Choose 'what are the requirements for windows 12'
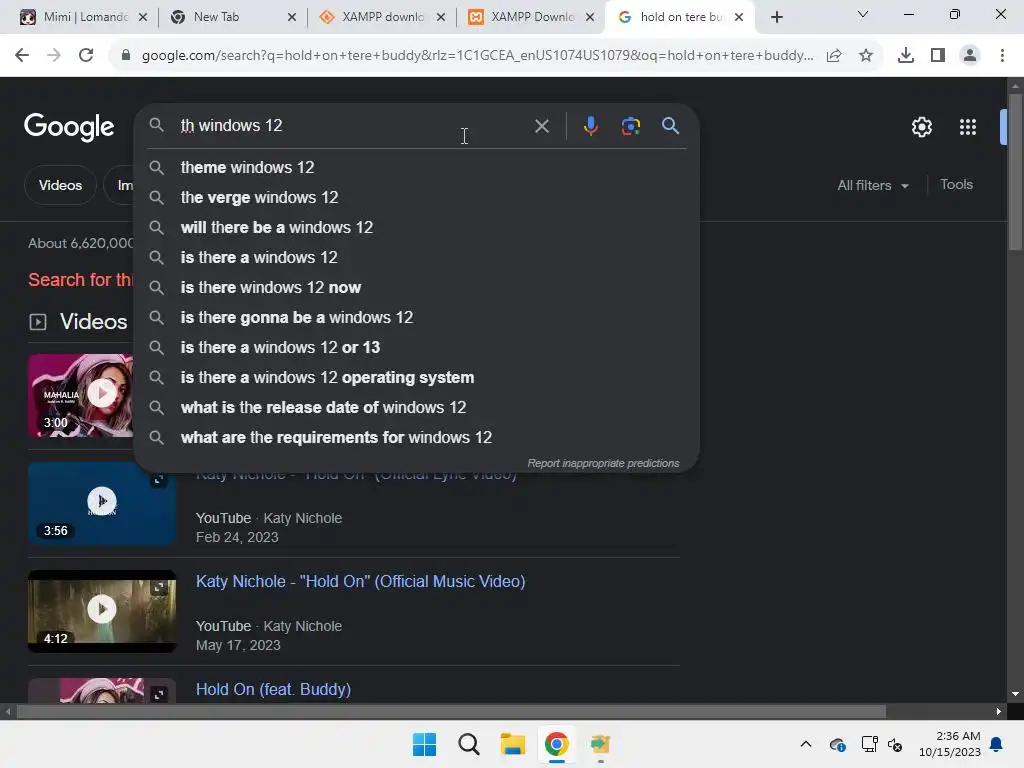 [x=416, y=438]
